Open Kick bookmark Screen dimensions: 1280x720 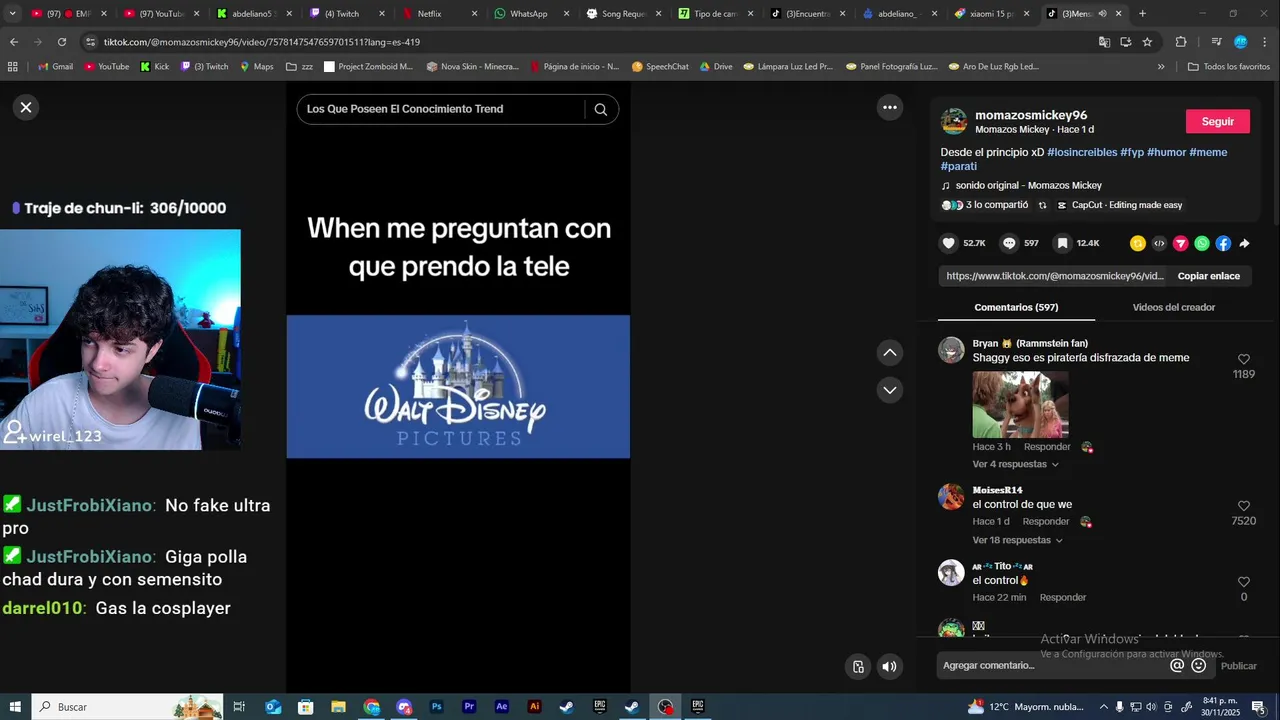click(154, 67)
